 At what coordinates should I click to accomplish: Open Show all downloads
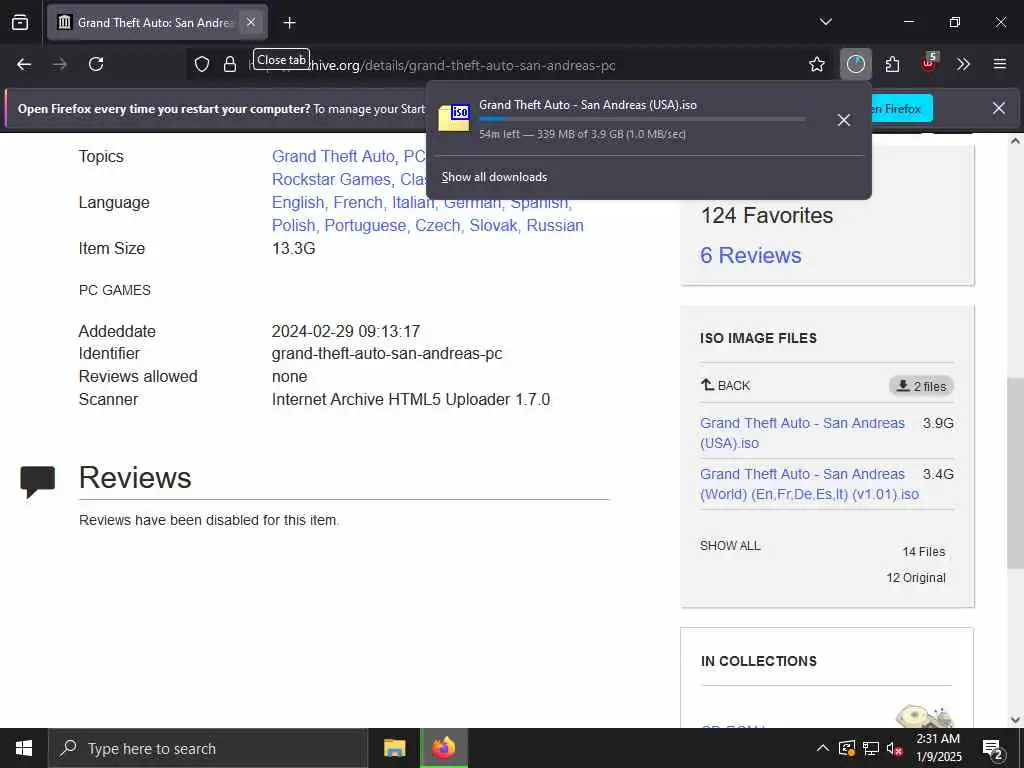pyautogui.click(x=494, y=177)
